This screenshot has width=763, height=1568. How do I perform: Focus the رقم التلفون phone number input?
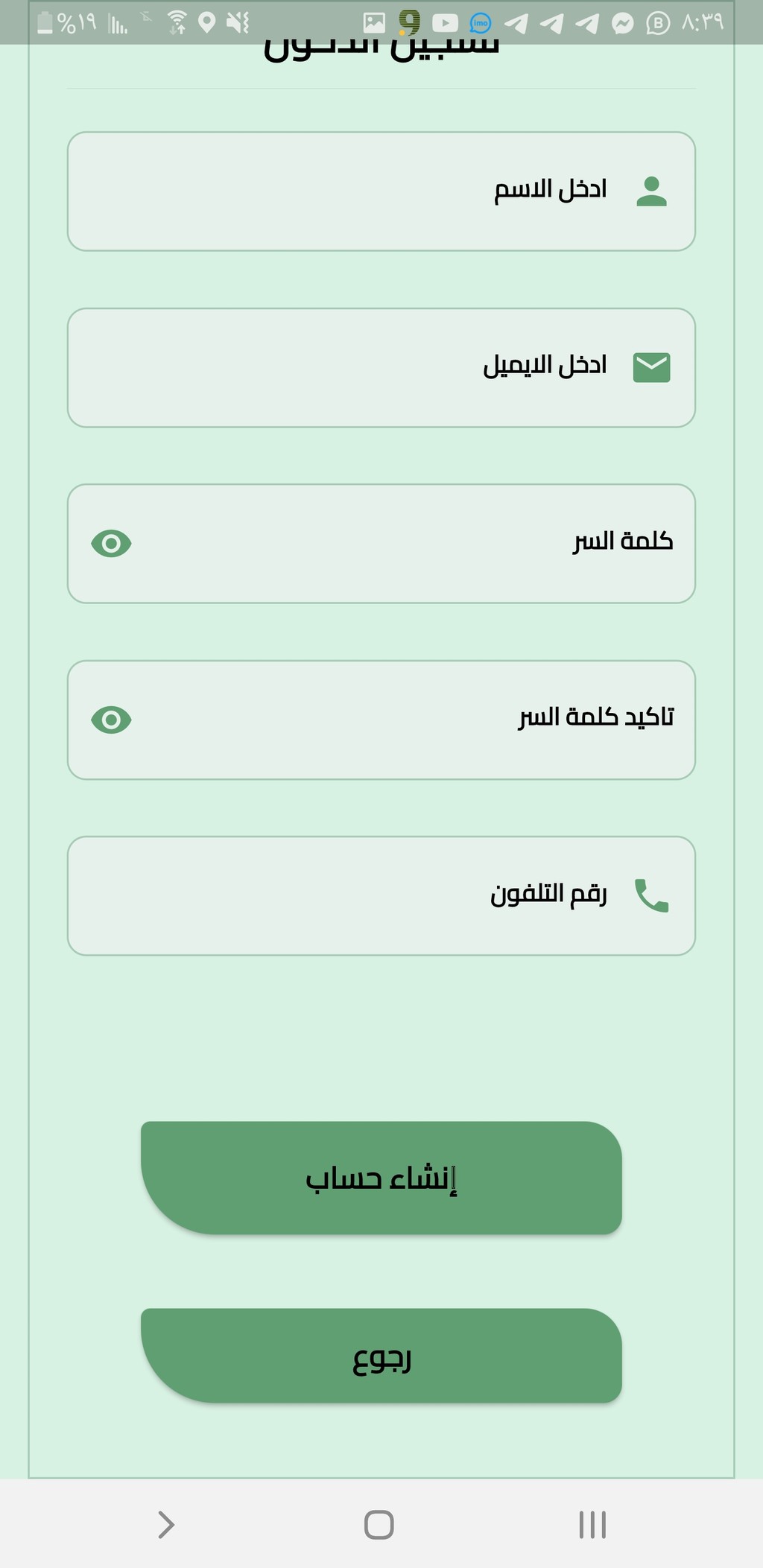(381, 896)
